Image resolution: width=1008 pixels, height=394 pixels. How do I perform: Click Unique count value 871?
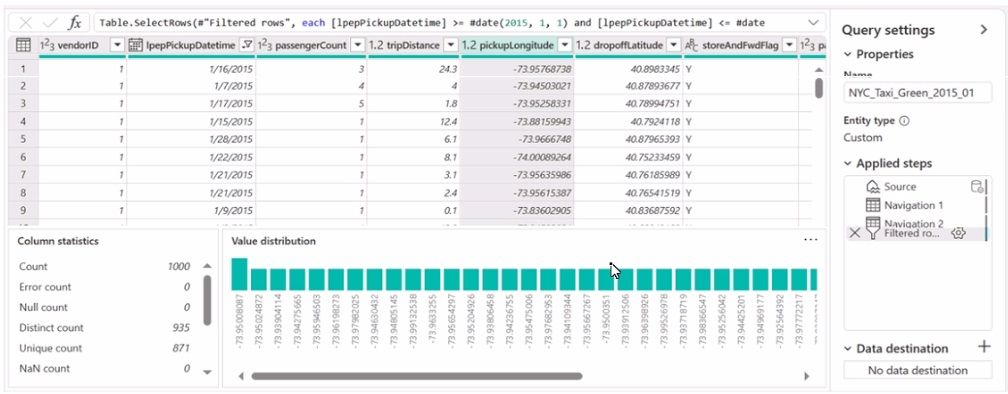click(x=181, y=348)
